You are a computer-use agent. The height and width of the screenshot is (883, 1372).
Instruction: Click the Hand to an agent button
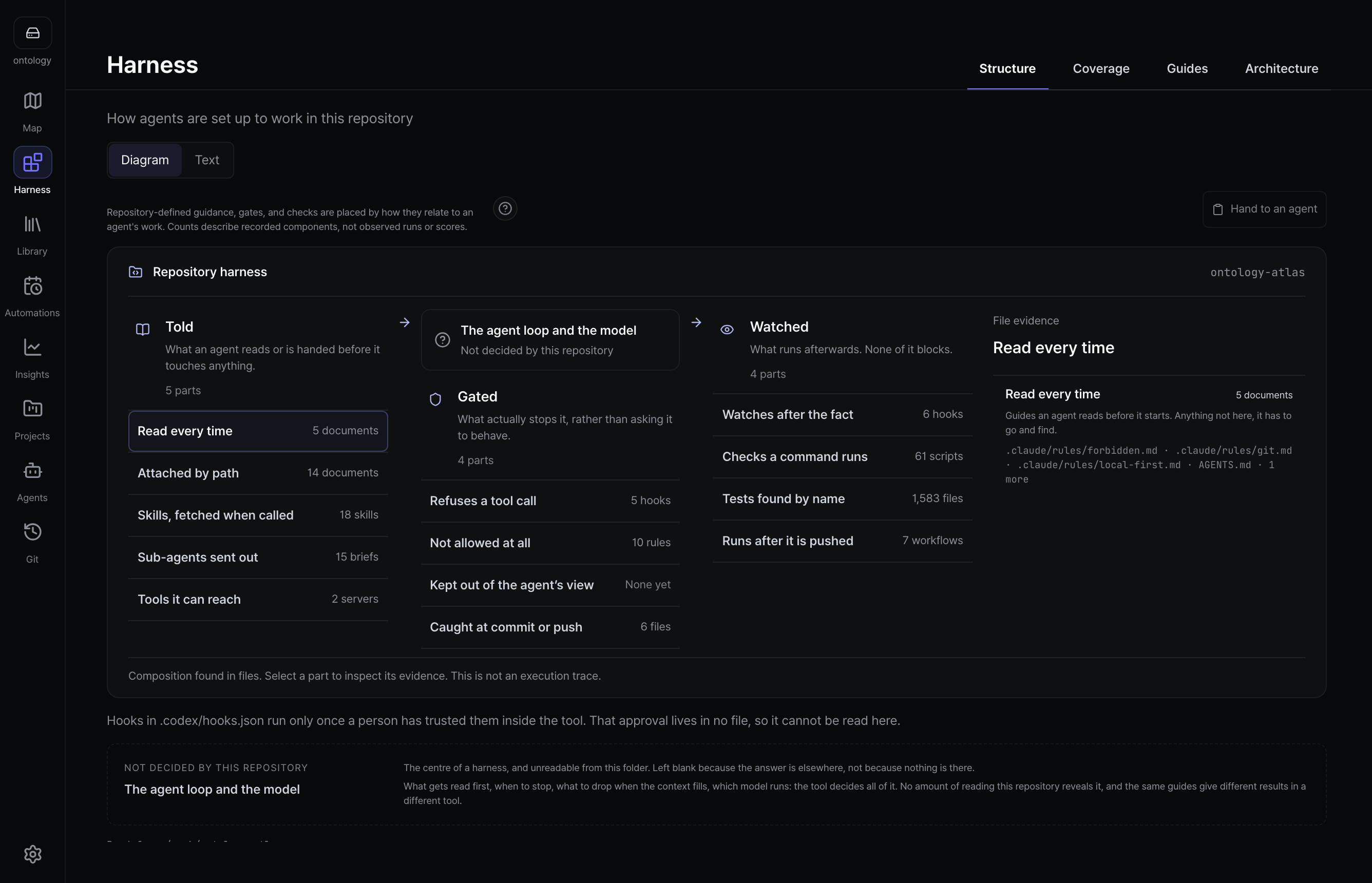coord(1264,209)
